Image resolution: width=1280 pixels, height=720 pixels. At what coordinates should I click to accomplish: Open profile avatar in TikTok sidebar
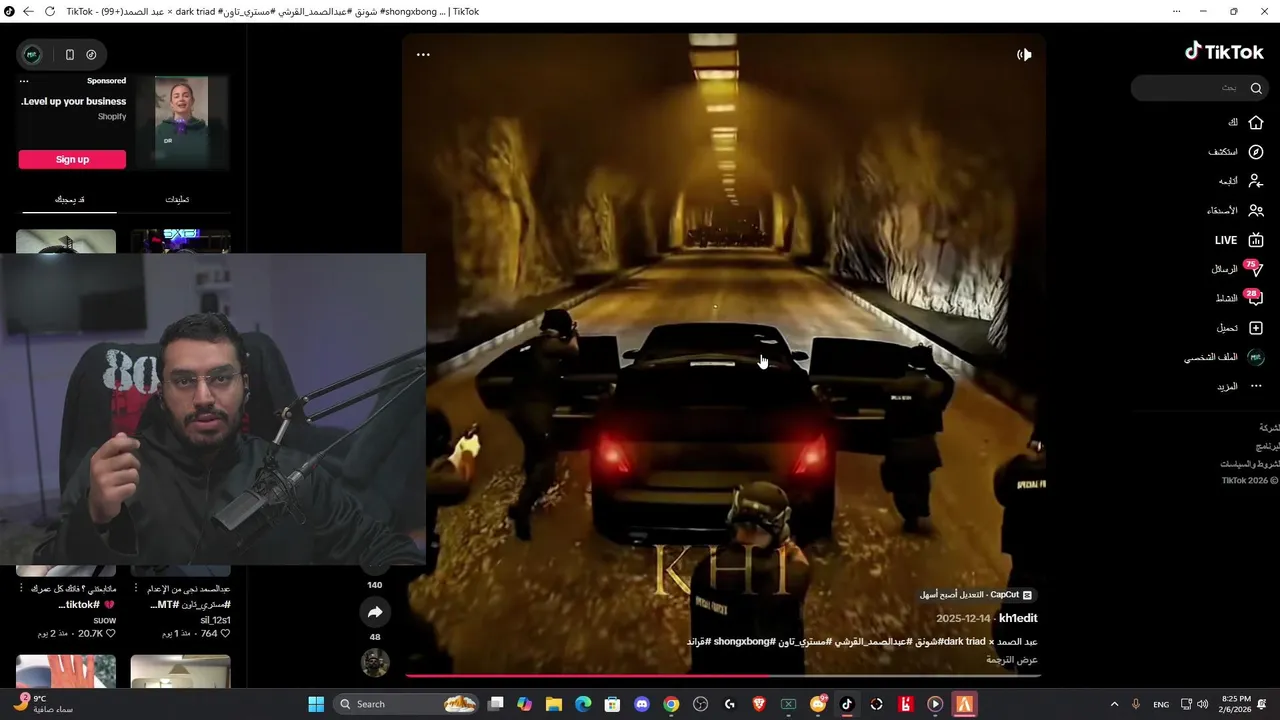point(1256,357)
